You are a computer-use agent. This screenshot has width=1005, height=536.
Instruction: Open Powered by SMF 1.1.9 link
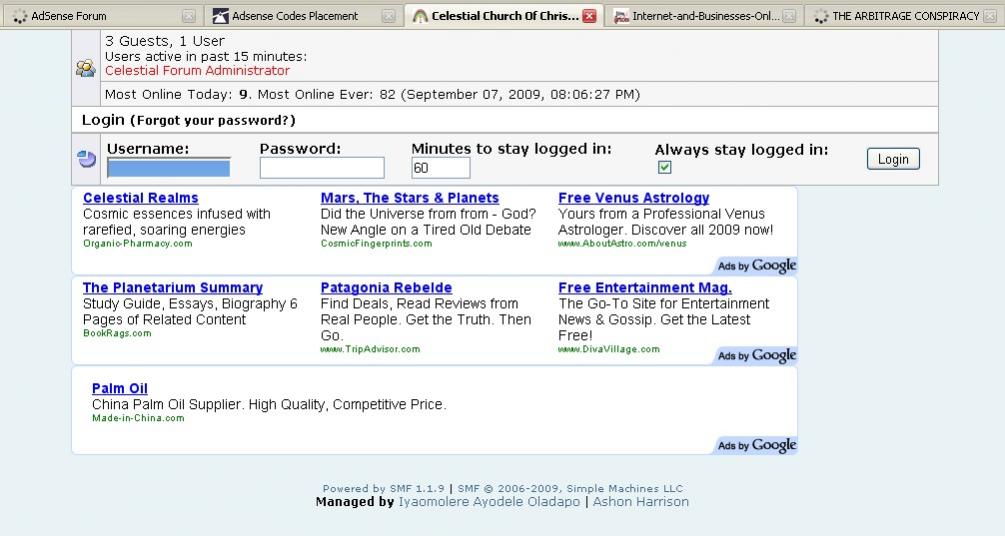coord(383,489)
